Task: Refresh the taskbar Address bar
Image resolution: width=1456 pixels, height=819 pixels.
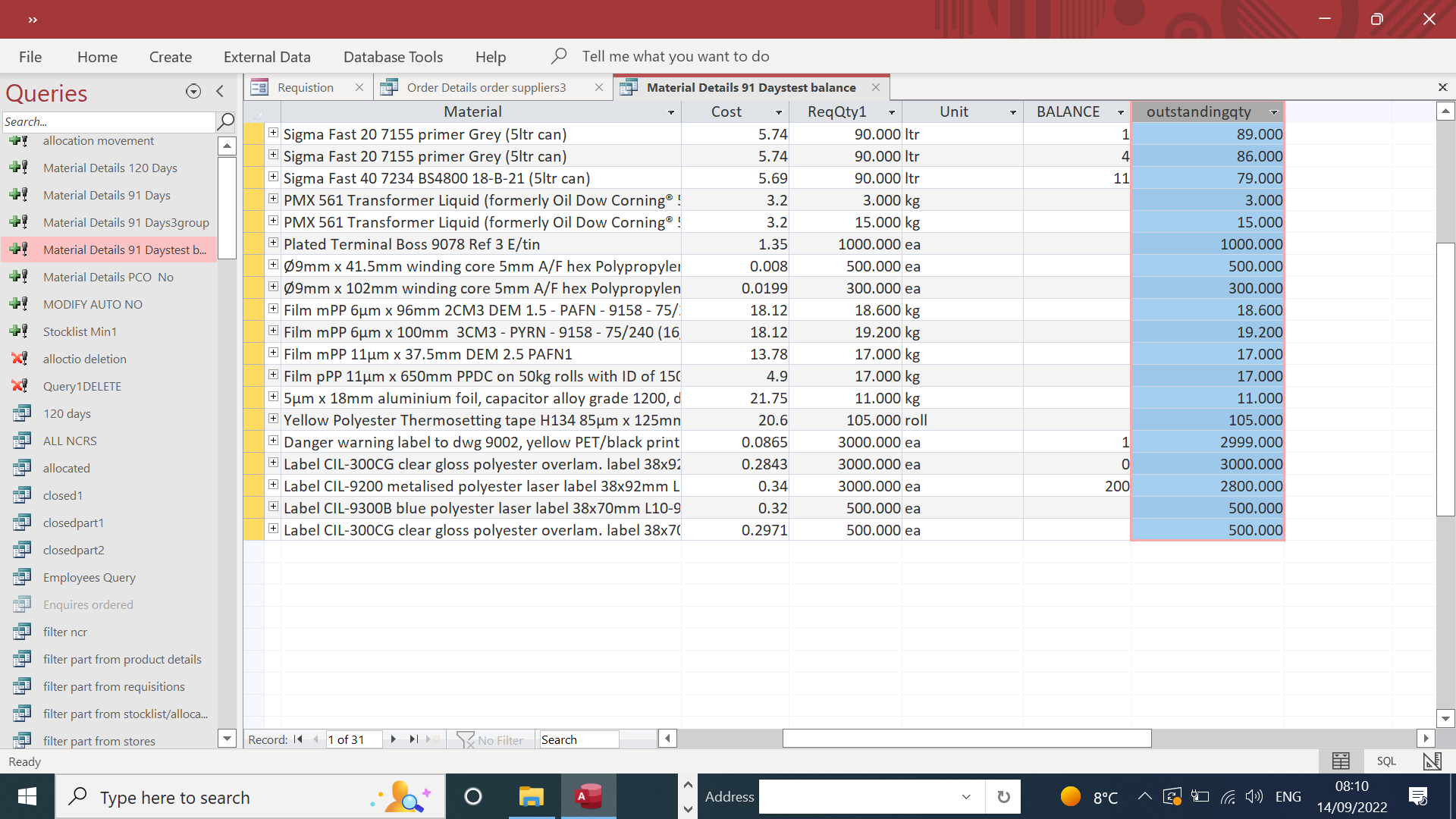Action: [x=1003, y=797]
